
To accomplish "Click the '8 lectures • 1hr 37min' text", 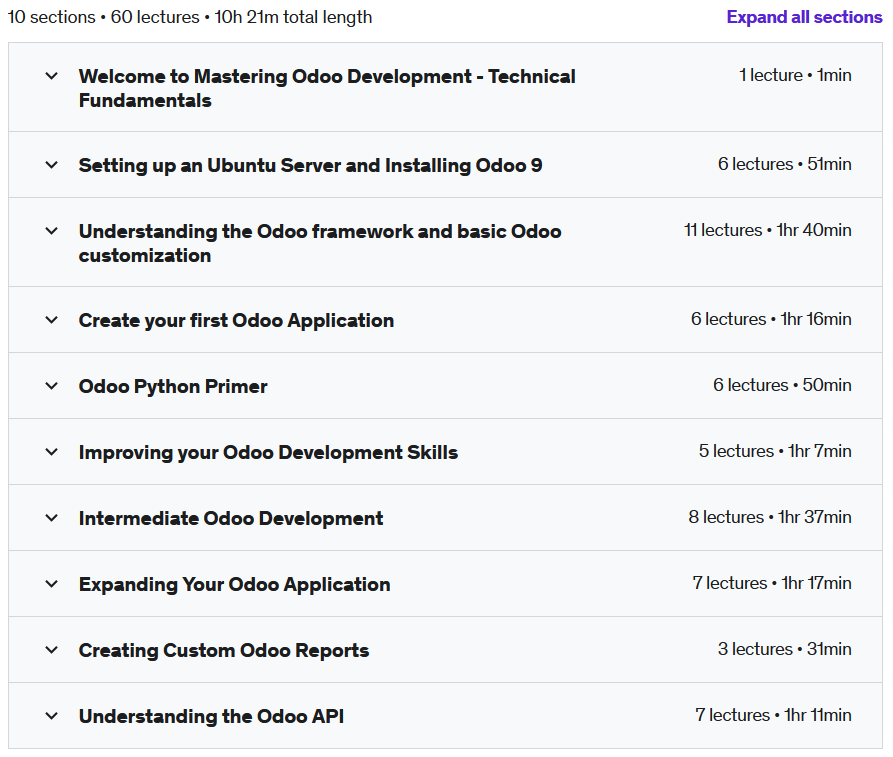I will [770, 517].
